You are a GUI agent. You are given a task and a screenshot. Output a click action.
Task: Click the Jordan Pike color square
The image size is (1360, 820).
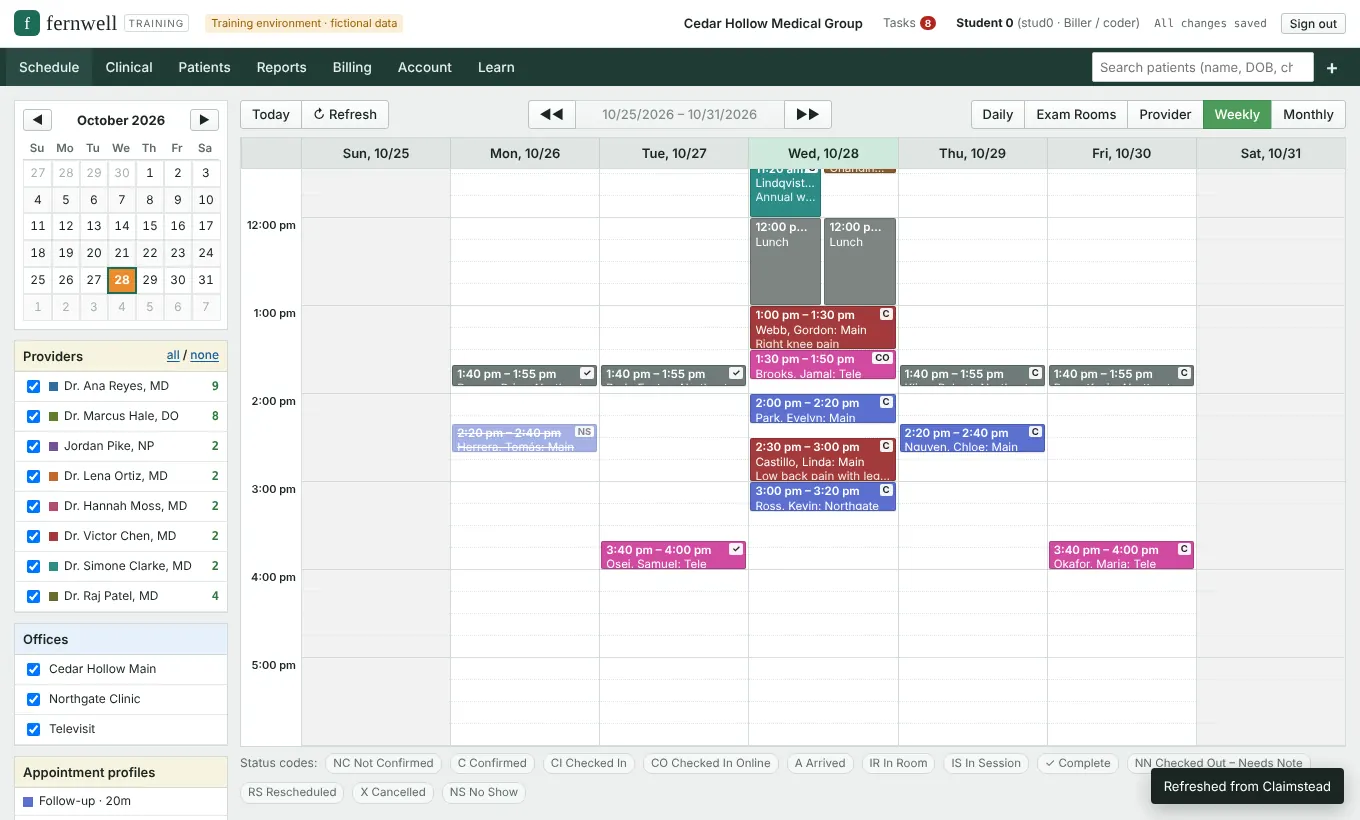(x=54, y=446)
